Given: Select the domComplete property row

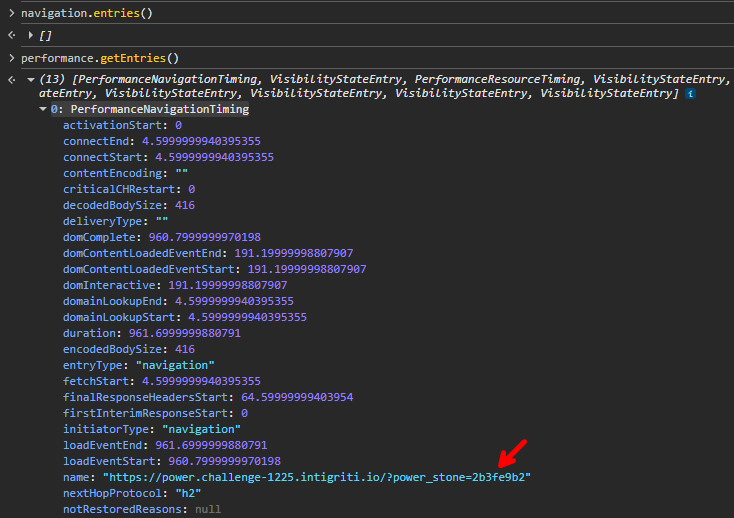Looking at the screenshot, I should point(162,237).
